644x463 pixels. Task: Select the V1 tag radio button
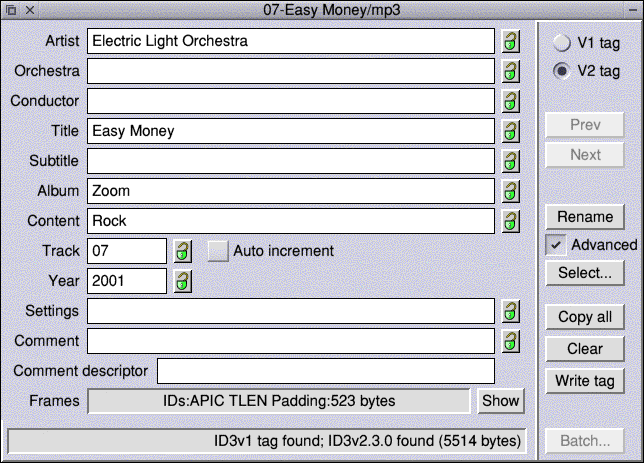pyautogui.click(x=561, y=43)
